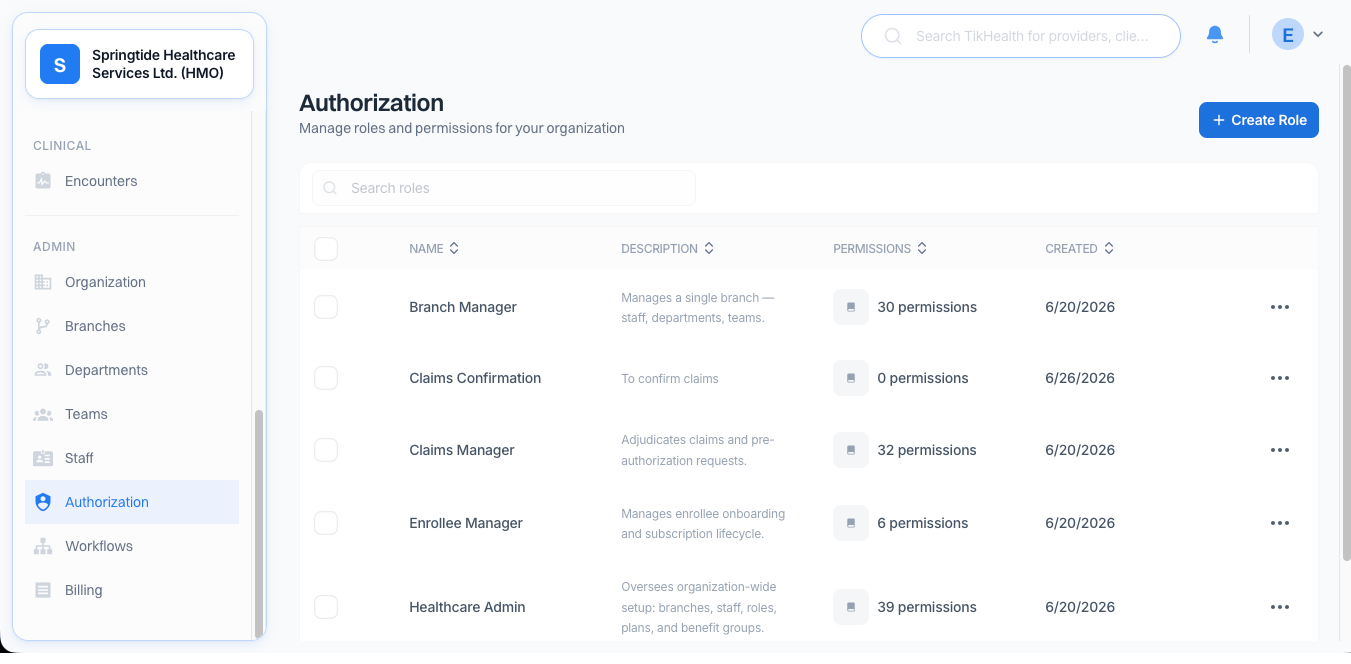Click the user avatar E
Viewport: 1351px width, 664px height.
click(1288, 35)
